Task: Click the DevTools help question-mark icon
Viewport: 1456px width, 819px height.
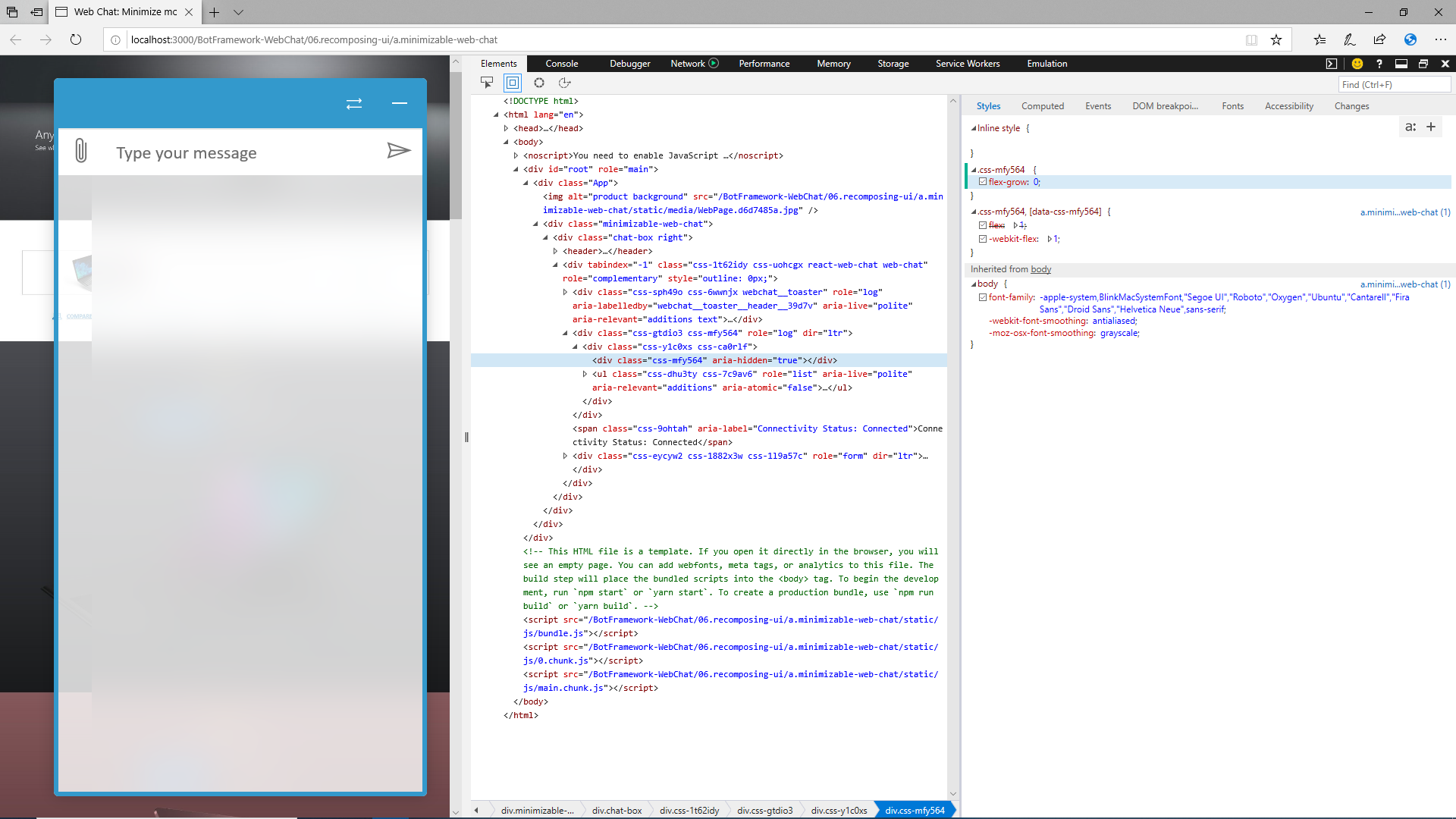Action: pyautogui.click(x=1379, y=64)
